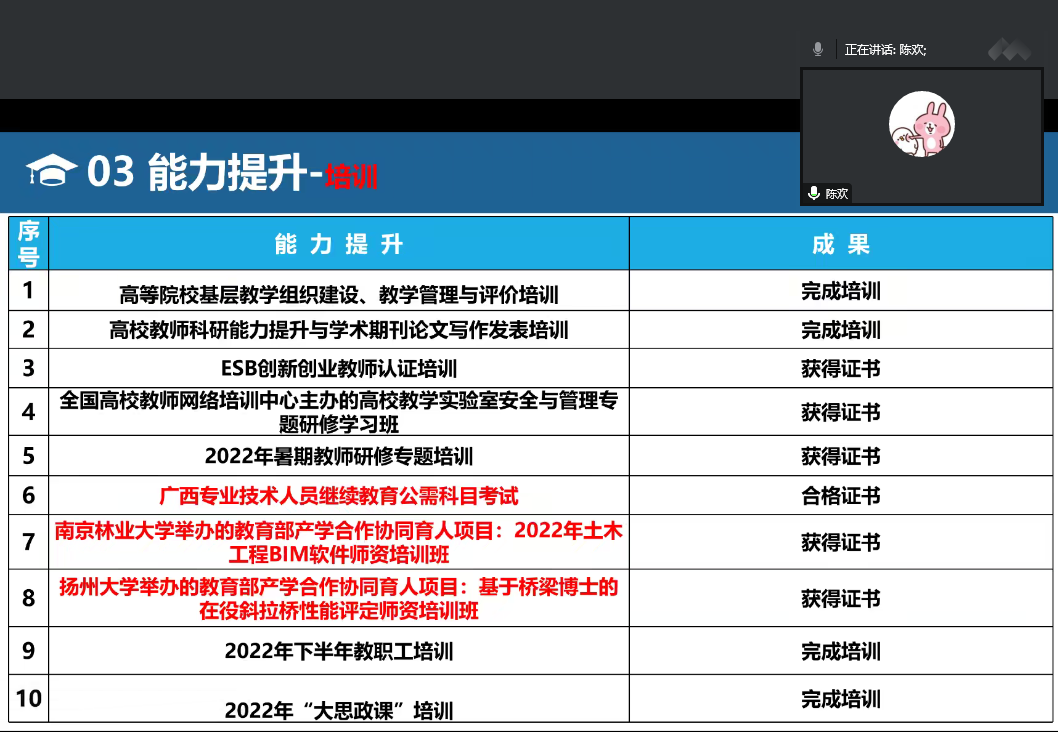Viewport: 1058px width, 732px height.
Task: Click 获得证书 in the ESB row
Action: 841,368
